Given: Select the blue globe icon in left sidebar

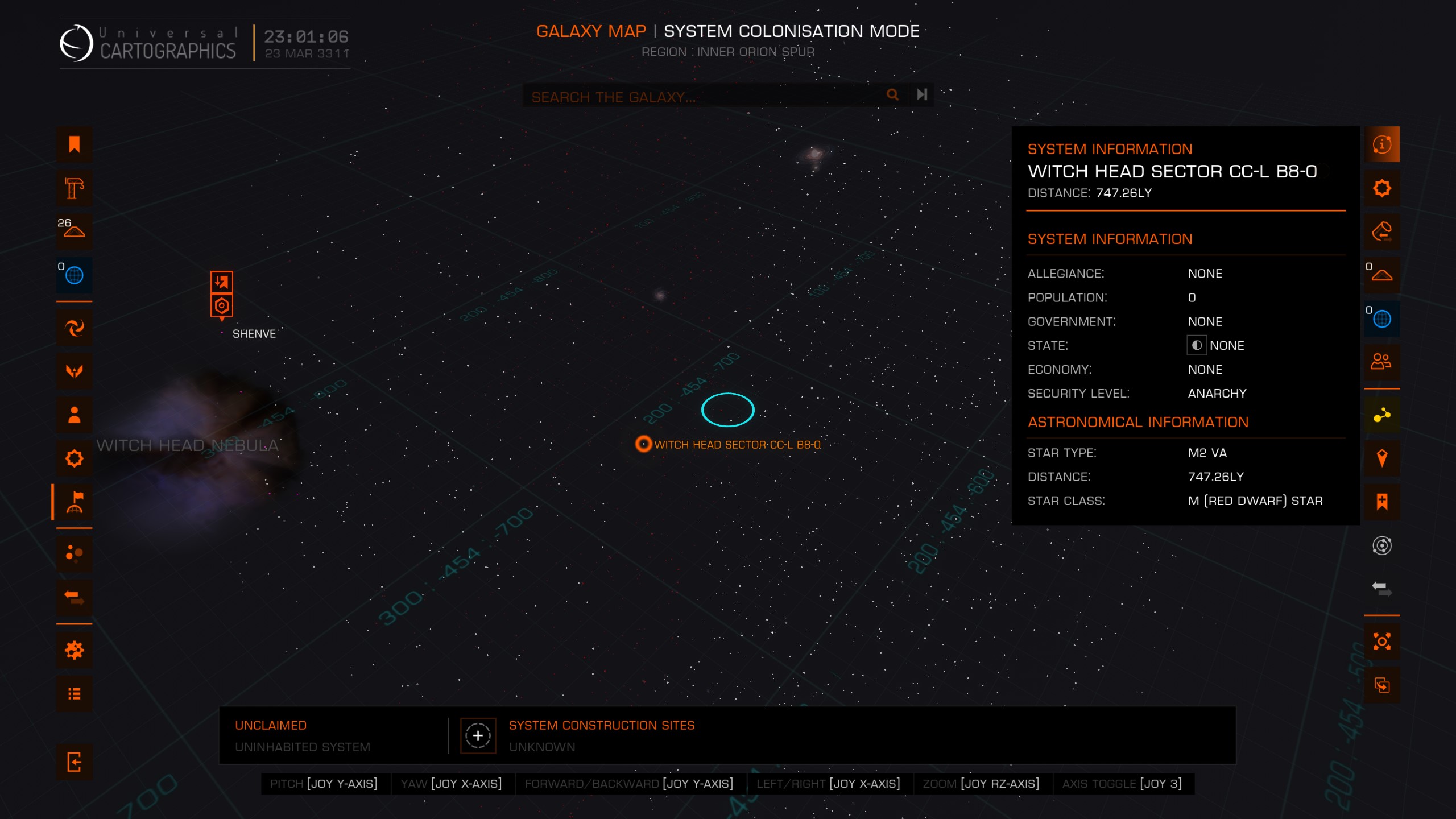Looking at the screenshot, I should click(74, 275).
